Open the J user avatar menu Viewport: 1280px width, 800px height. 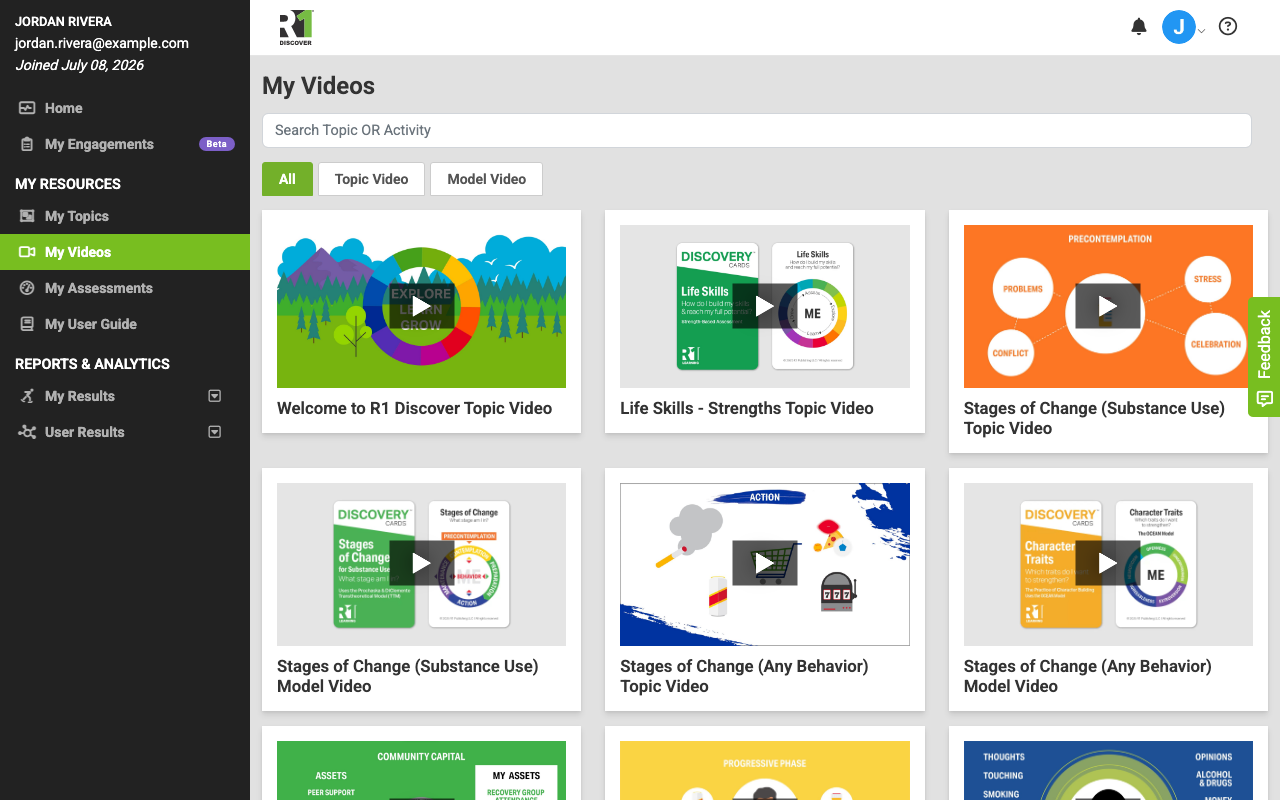pyautogui.click(x=1179, y=27)
